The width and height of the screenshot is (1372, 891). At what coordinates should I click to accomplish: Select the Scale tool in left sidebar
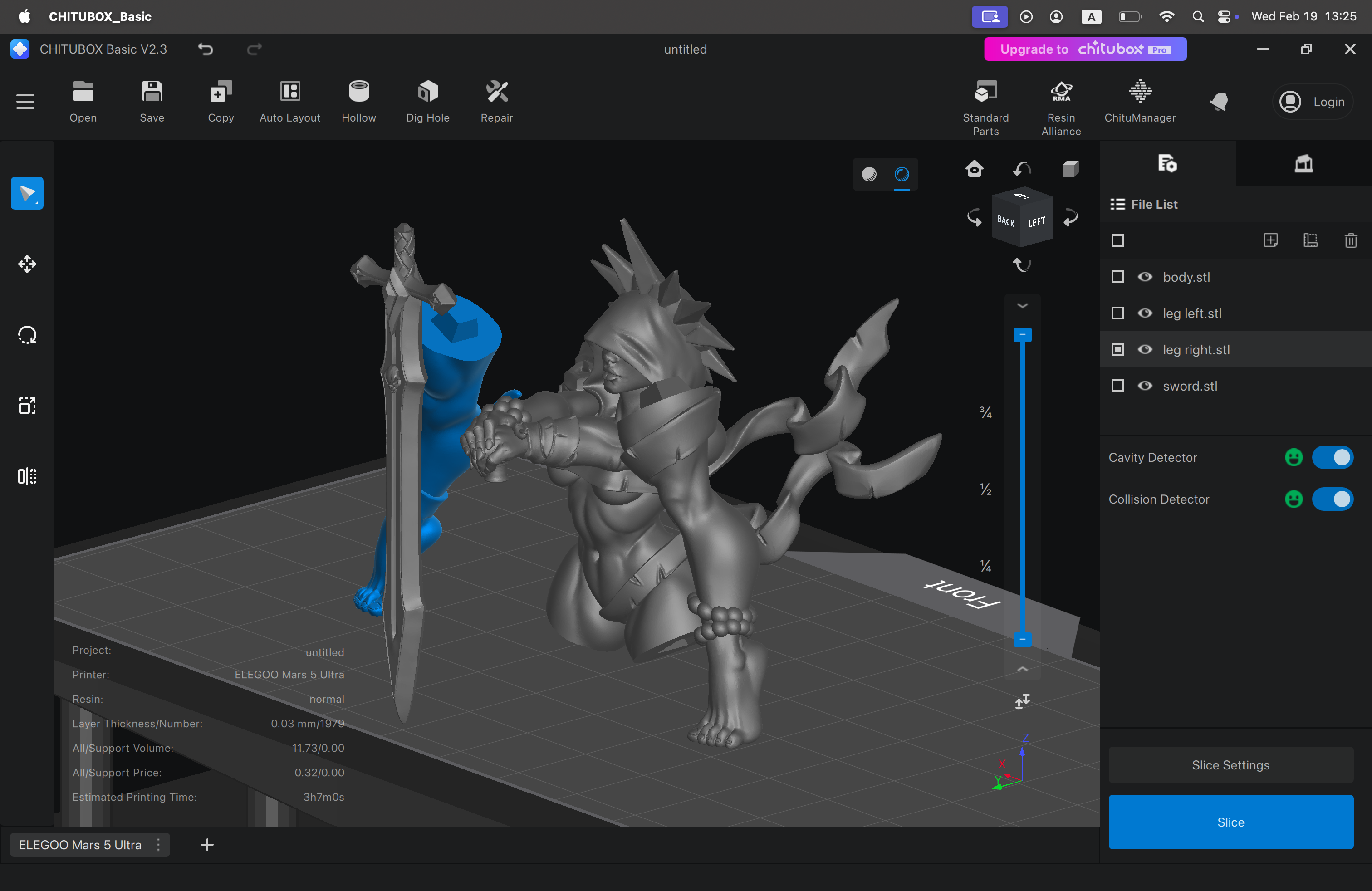[x=26, y=406]
